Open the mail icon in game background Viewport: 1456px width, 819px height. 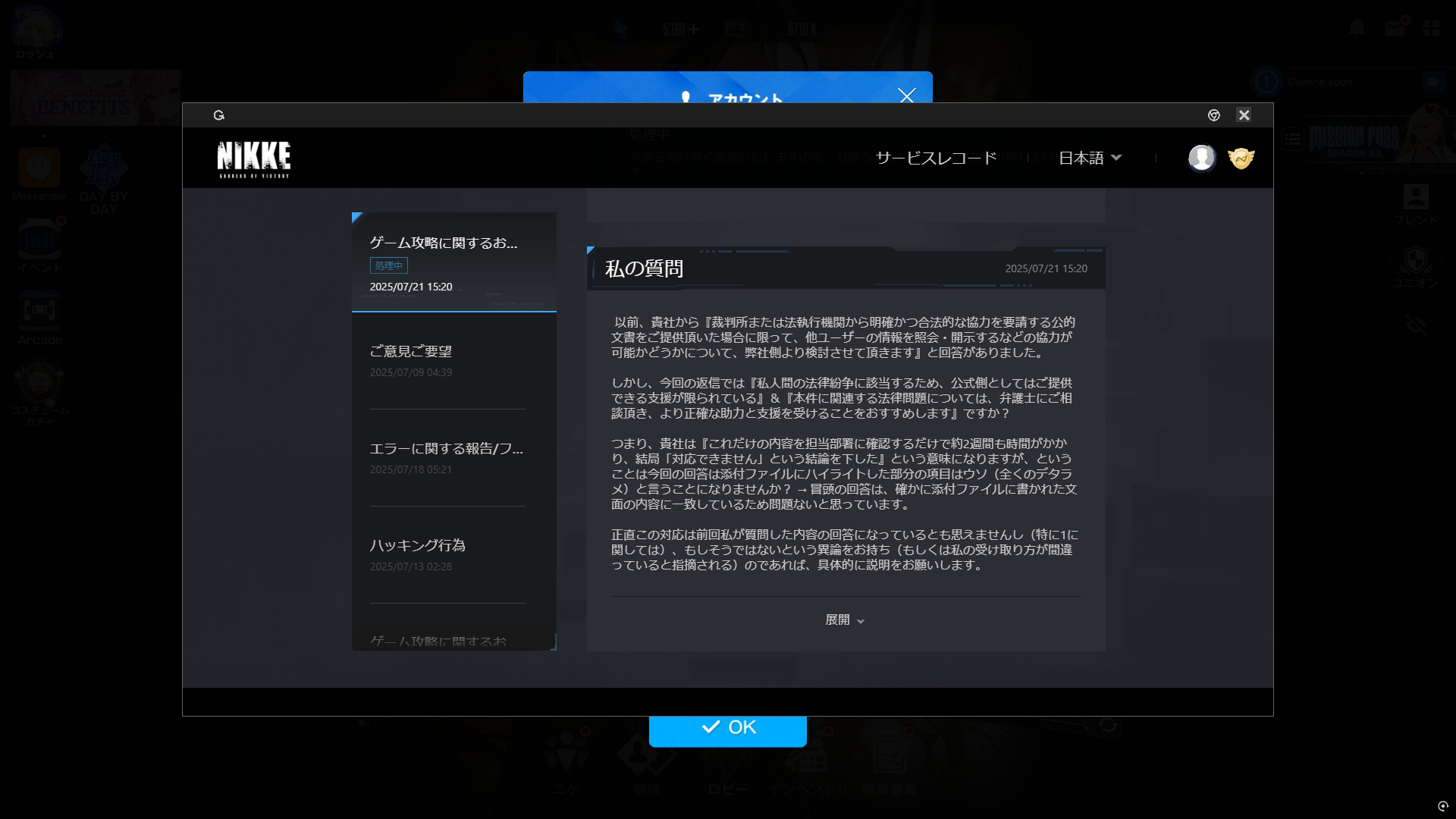click(x=1395, y=28)
